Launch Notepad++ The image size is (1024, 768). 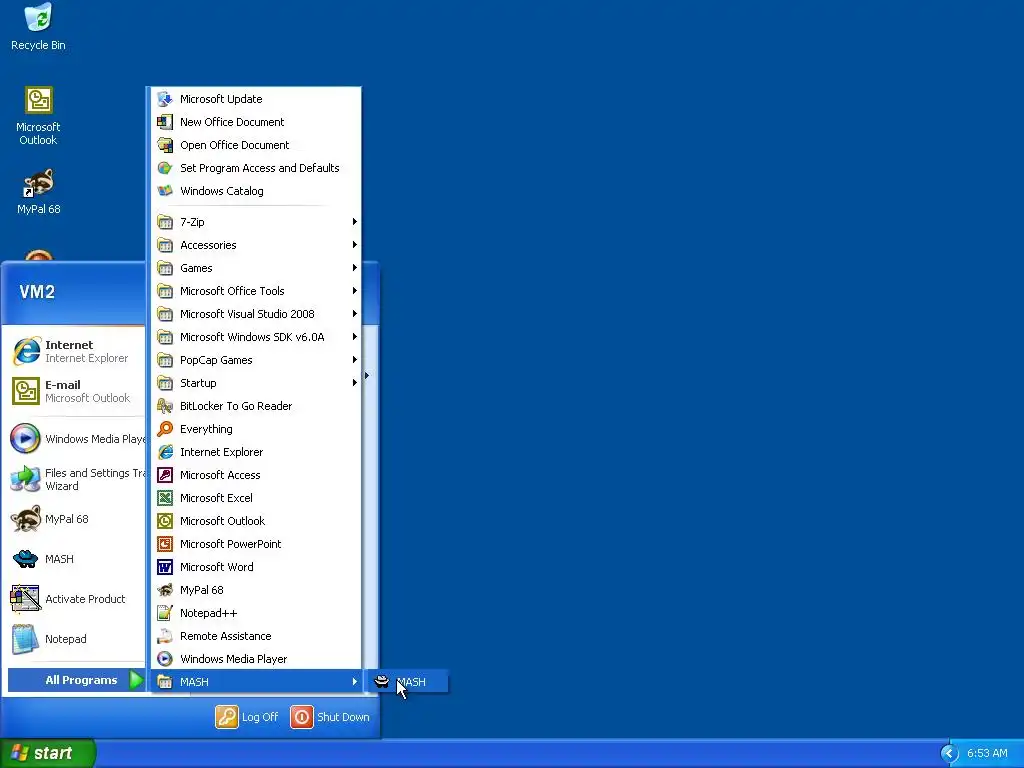256,613
